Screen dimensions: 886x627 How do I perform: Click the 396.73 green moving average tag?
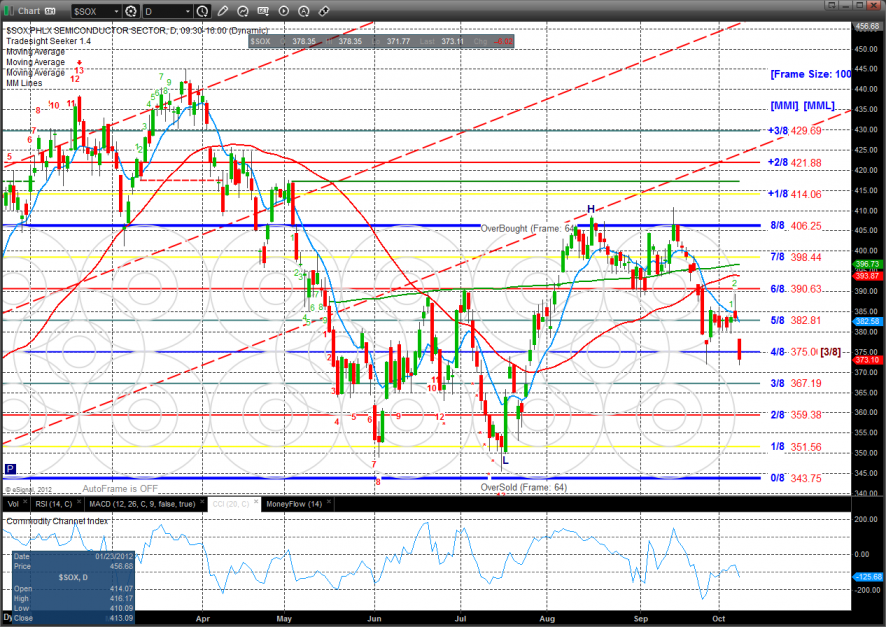click(x=867, y=264)
